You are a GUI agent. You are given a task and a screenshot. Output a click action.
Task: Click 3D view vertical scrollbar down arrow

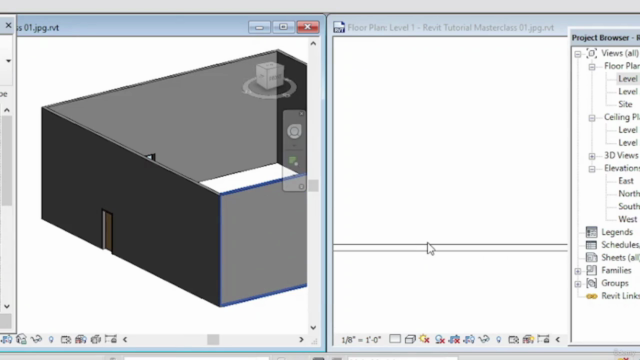point(313,327)
